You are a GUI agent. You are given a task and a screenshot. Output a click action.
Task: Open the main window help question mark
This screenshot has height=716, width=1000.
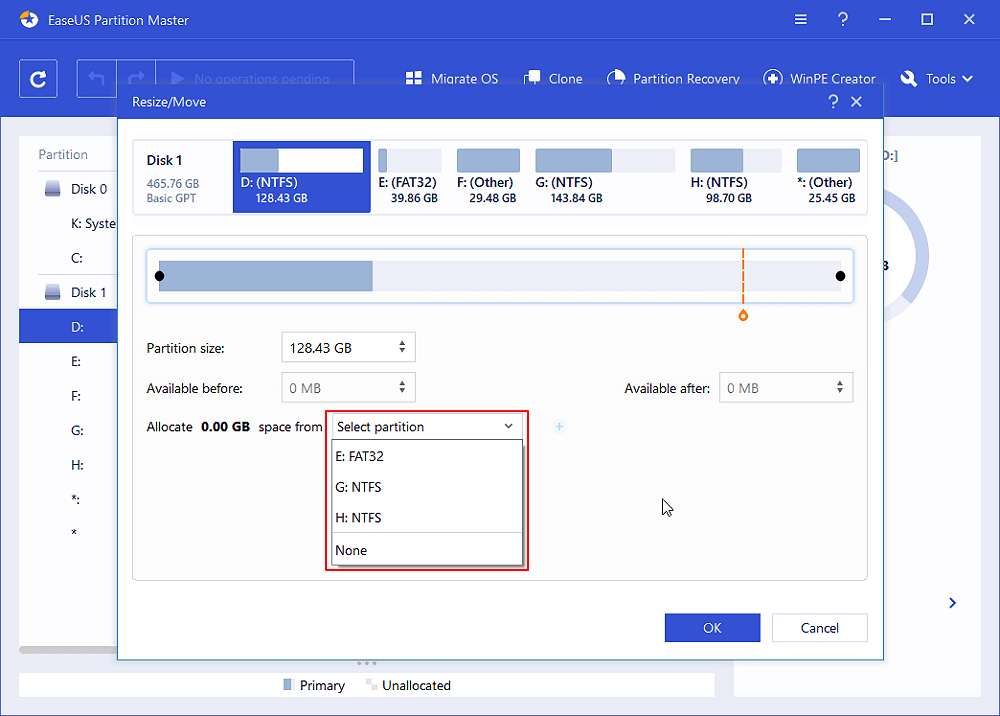coord(842,20)
